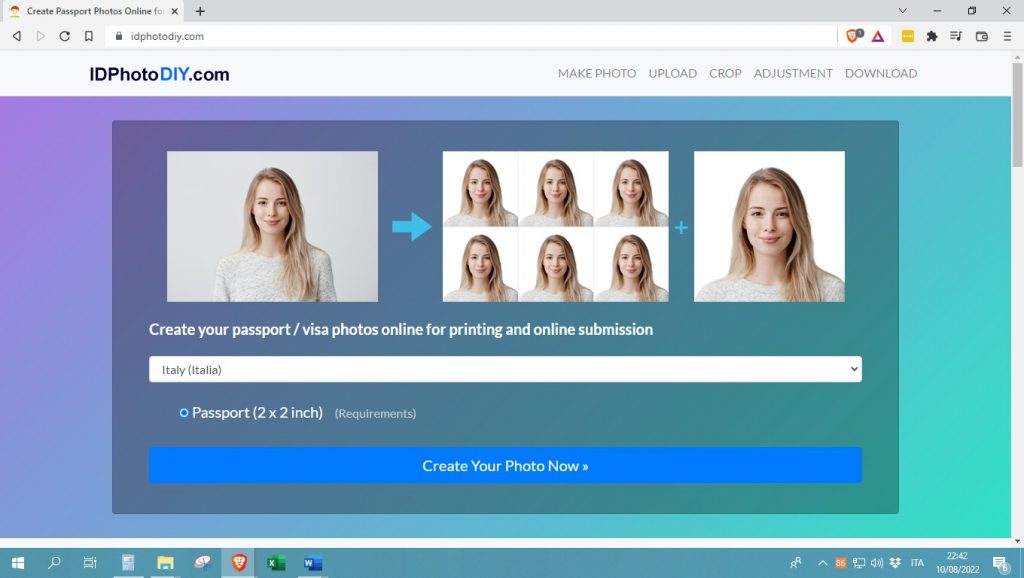Click the battery status icon in system tray
Screen dimensions: 1024x578
(840, 562)
